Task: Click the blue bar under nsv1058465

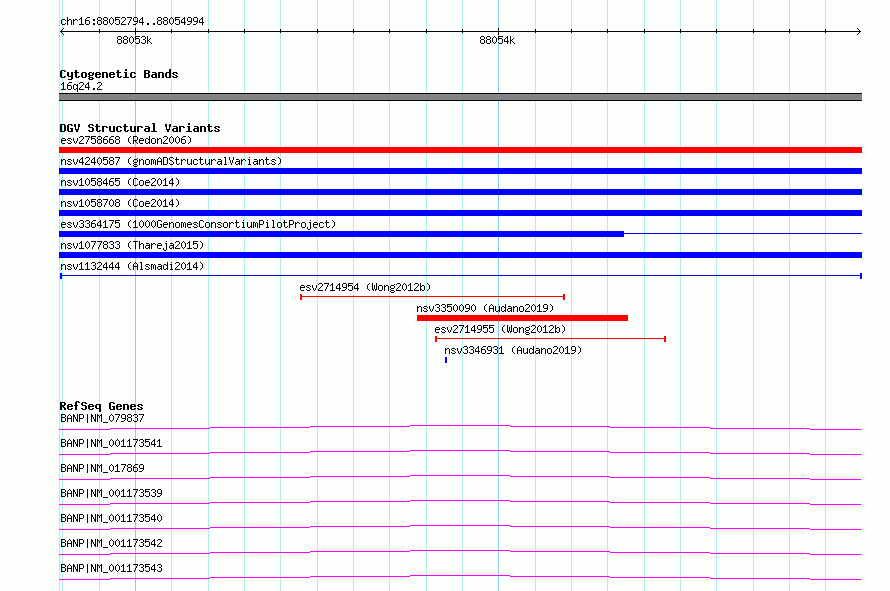Action: point(460,192)
